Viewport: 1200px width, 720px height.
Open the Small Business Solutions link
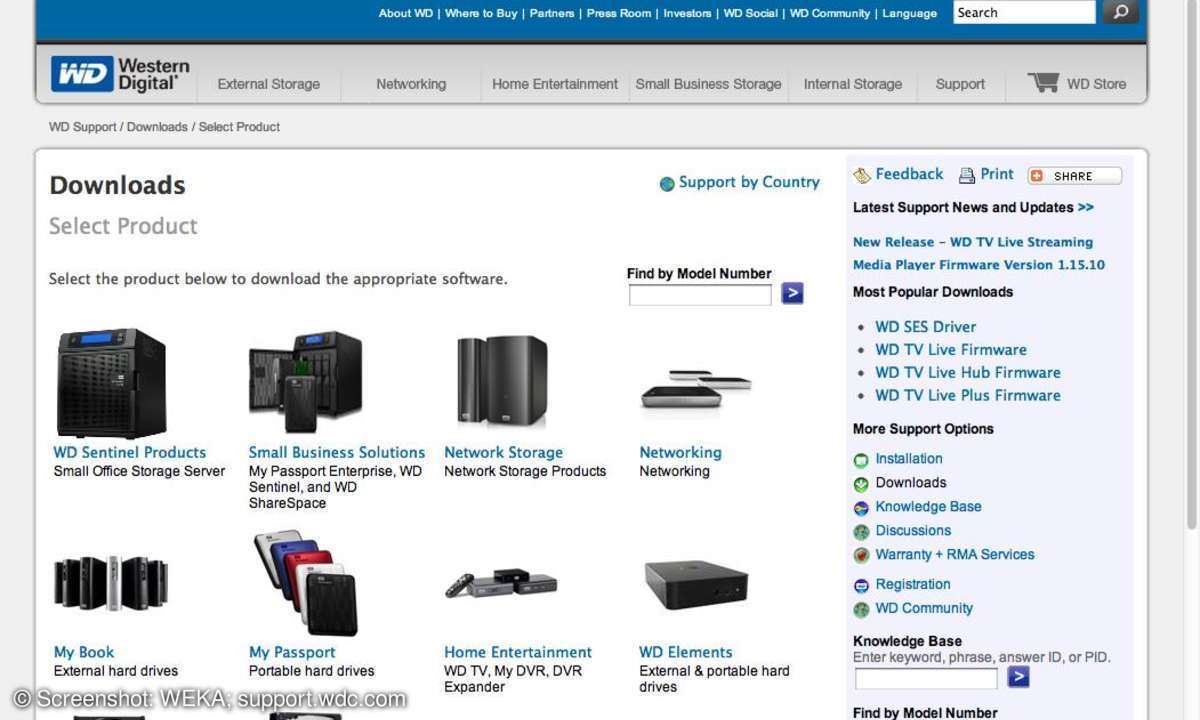point(337,452)
